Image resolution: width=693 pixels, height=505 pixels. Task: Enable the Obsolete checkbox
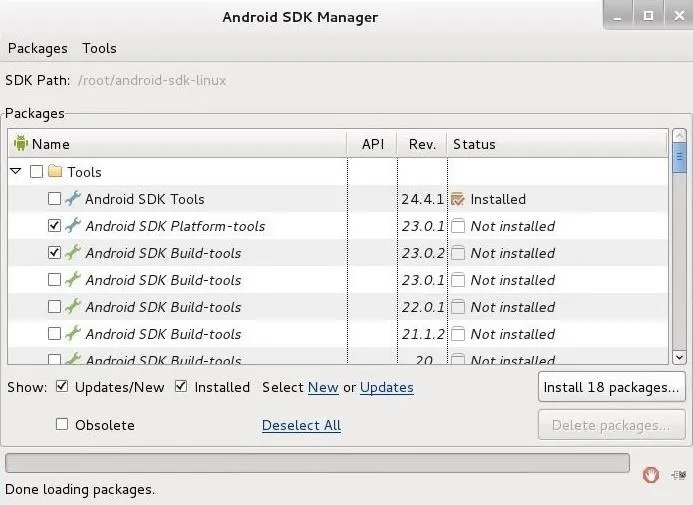click(x=62, y=424)
